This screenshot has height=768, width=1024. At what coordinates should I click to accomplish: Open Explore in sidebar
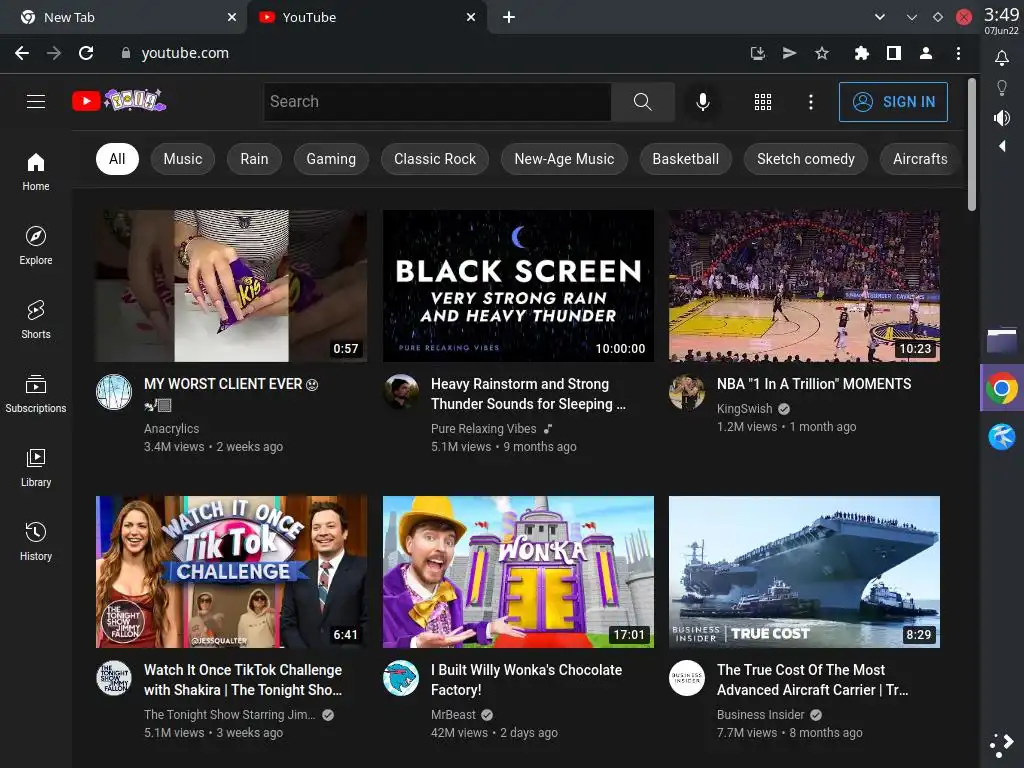coord(36,246)
